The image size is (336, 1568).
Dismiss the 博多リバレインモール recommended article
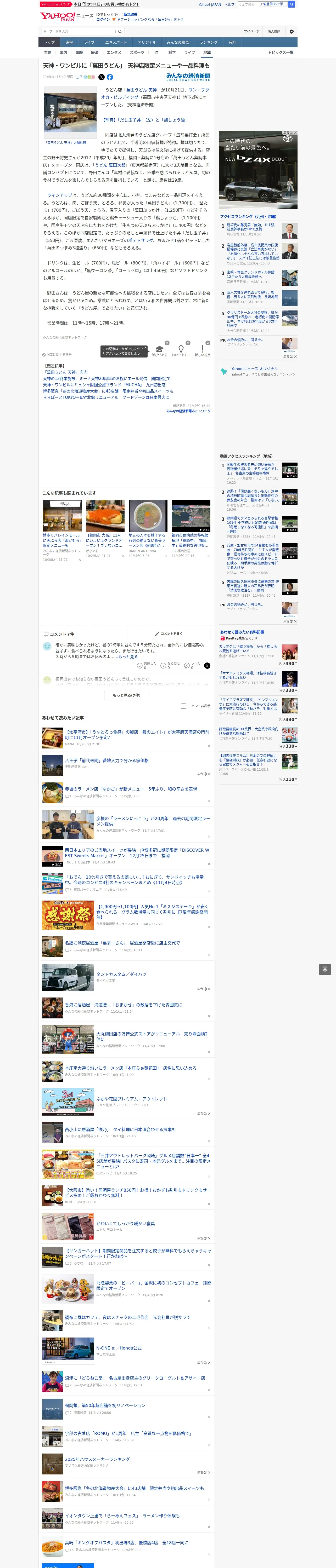click(79, 560)
